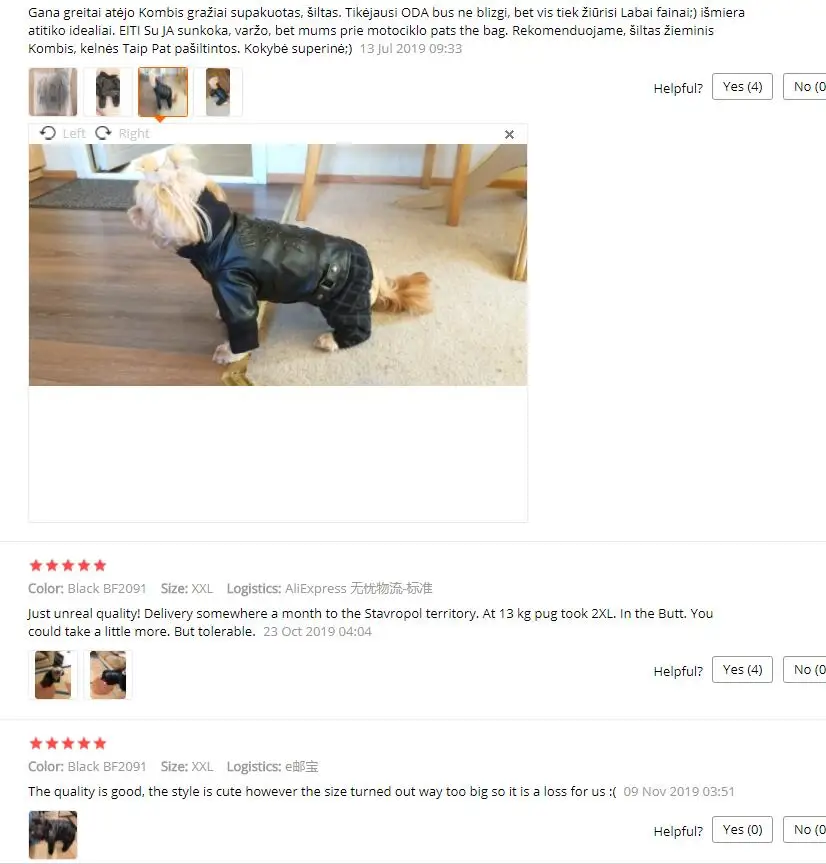Open the fourth thumbnail in the first review
826x864 pixels.
pos(218,92)
